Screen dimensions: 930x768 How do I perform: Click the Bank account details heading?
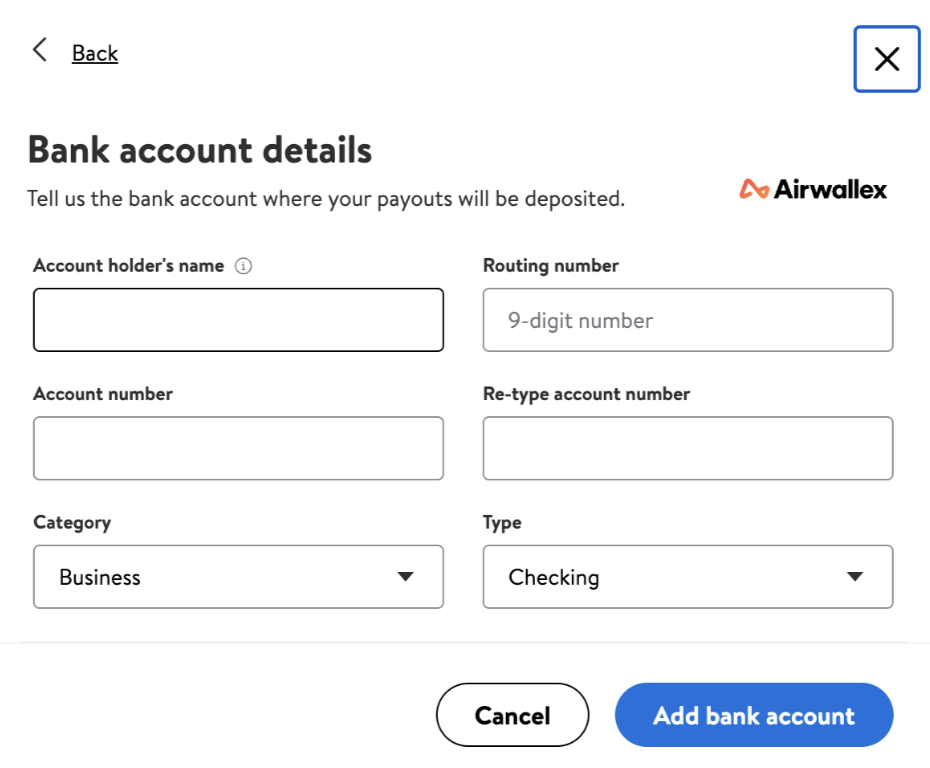coord(200,150)
